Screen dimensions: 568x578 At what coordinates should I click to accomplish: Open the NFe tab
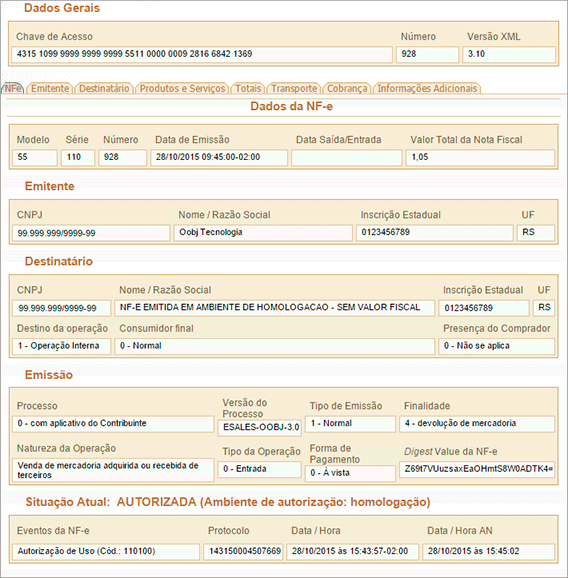click(13, 88)
